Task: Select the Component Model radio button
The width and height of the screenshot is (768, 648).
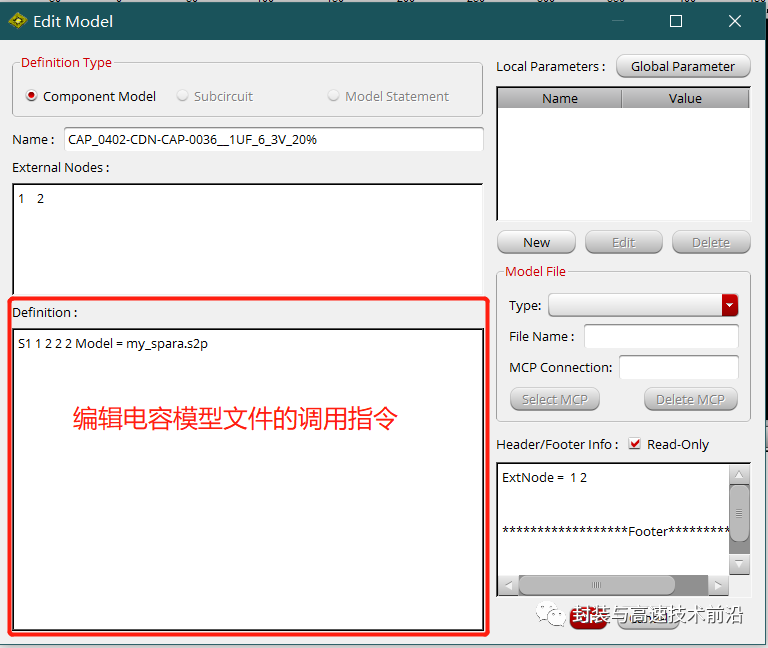Action: (x=31, y=96)
